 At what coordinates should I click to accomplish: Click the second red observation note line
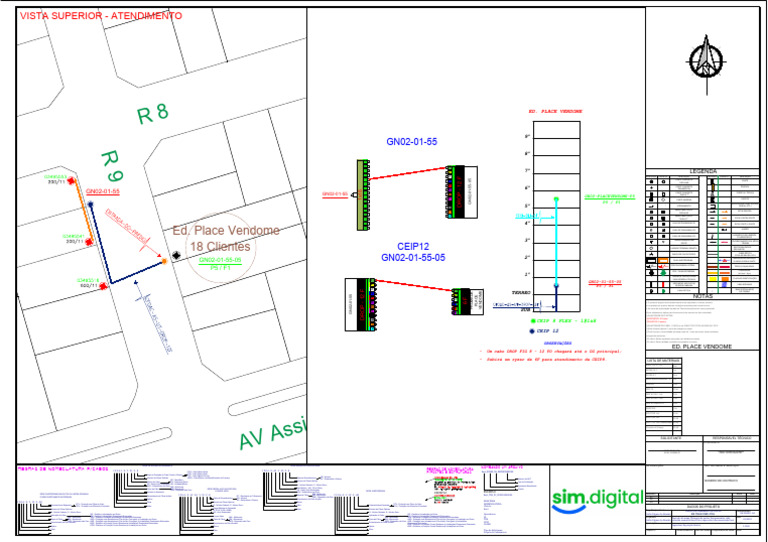pyautogui.click(x=542, y=359)
